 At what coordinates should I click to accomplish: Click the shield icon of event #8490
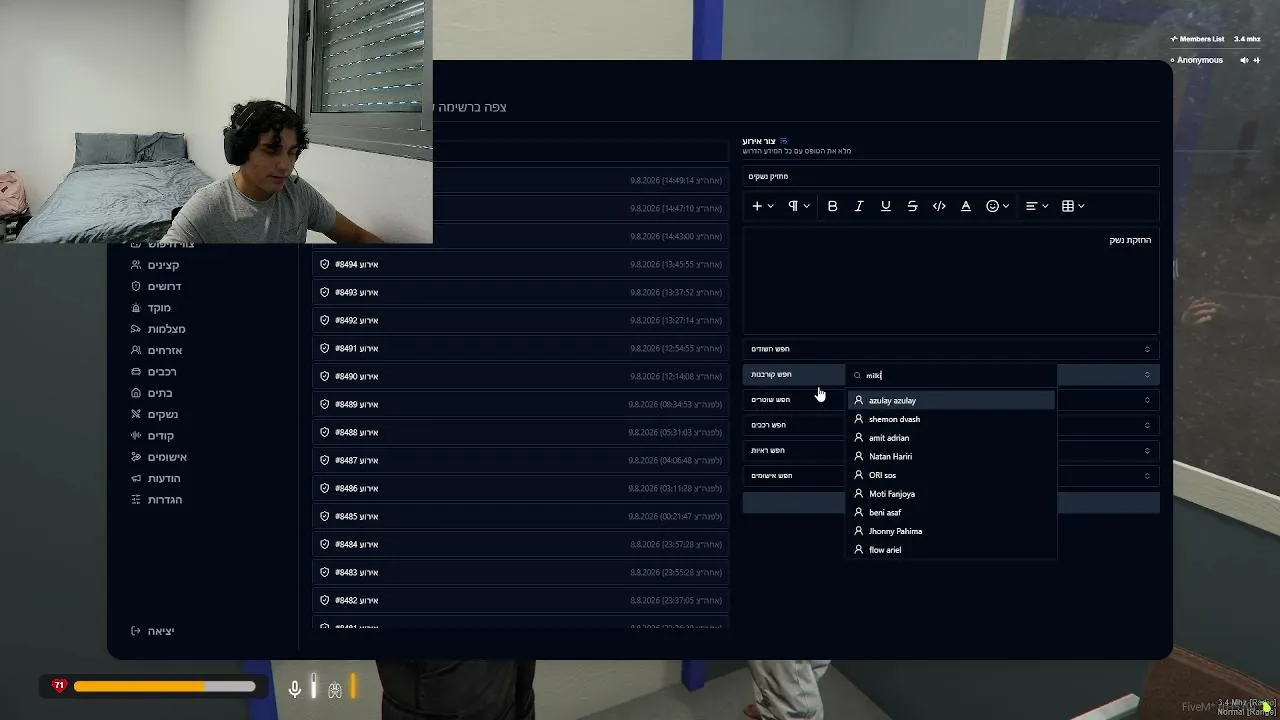pyautogui.click(x=325, y=376)
